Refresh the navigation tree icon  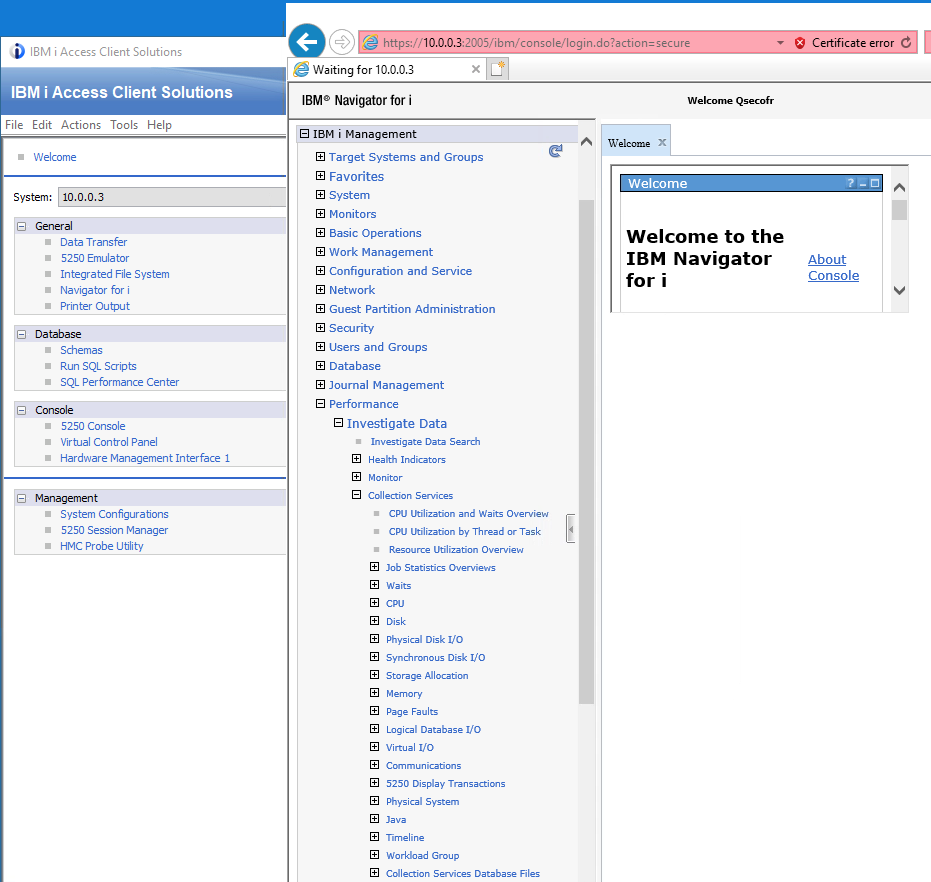click(555, 151)
